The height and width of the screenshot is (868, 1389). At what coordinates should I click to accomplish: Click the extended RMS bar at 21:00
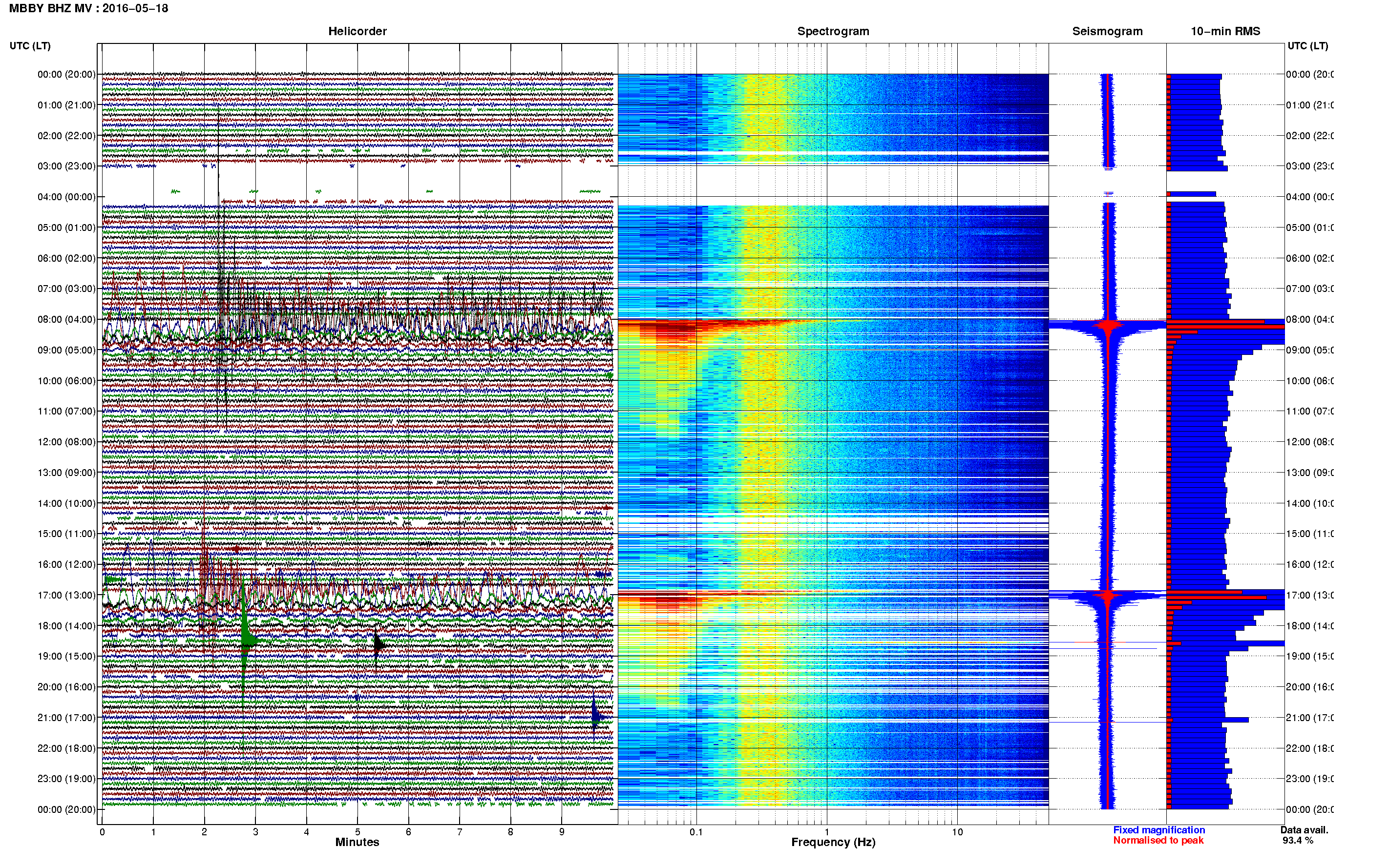1208,720
